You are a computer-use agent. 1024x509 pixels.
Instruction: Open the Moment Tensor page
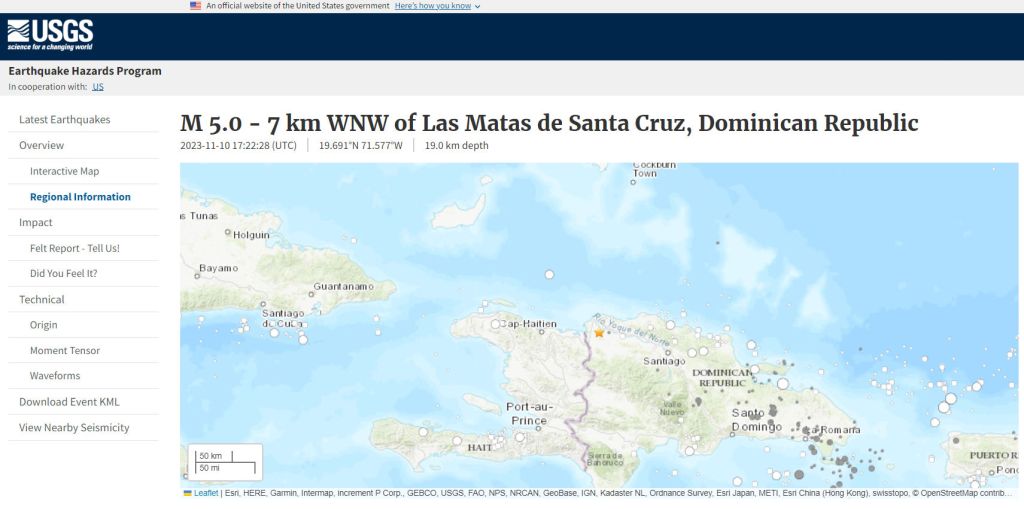[x=65, y=350]
